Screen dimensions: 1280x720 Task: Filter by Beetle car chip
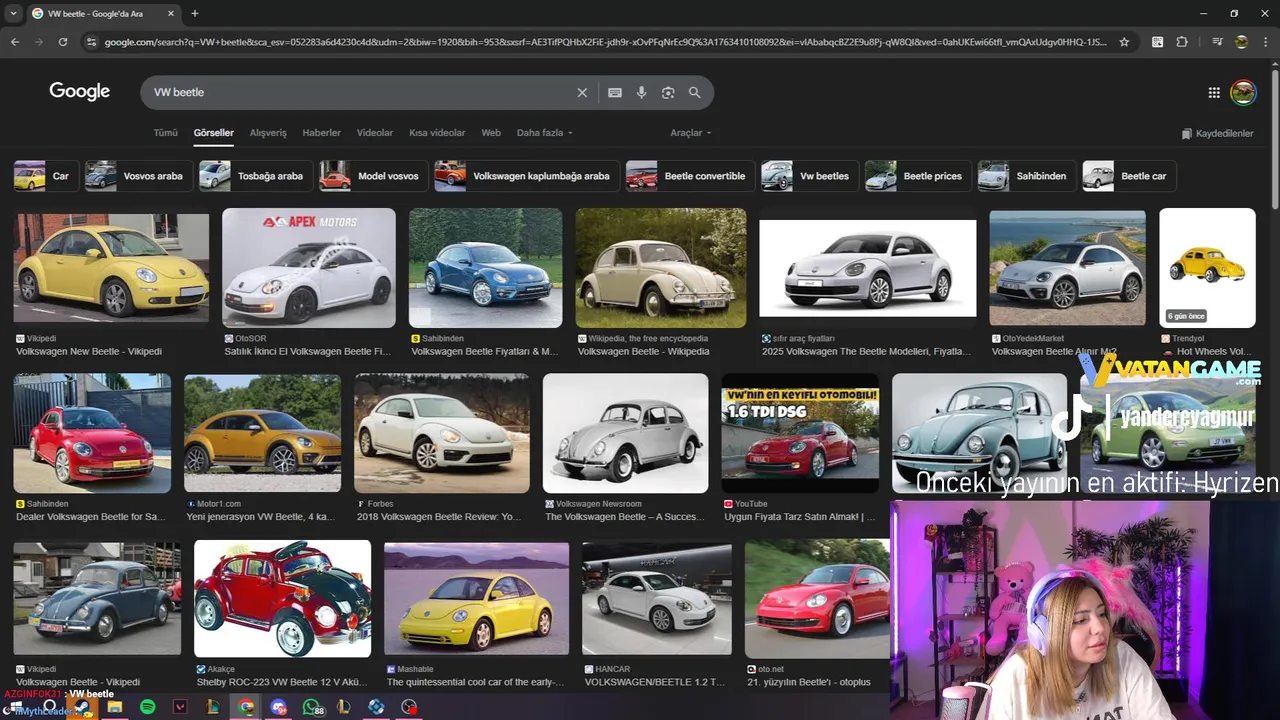(x=1129, y=176)
